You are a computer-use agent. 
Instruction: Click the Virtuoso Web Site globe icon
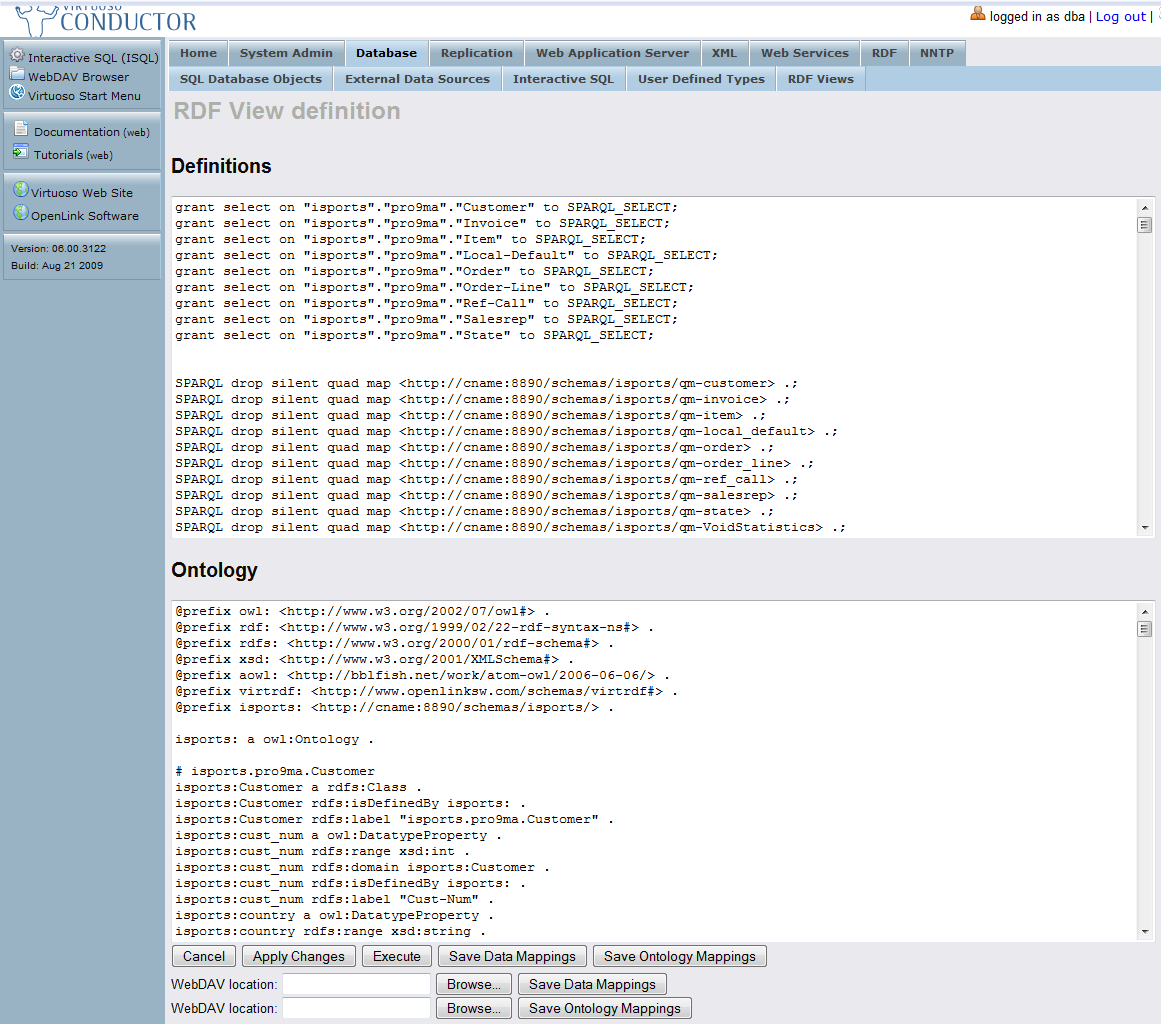20,191
